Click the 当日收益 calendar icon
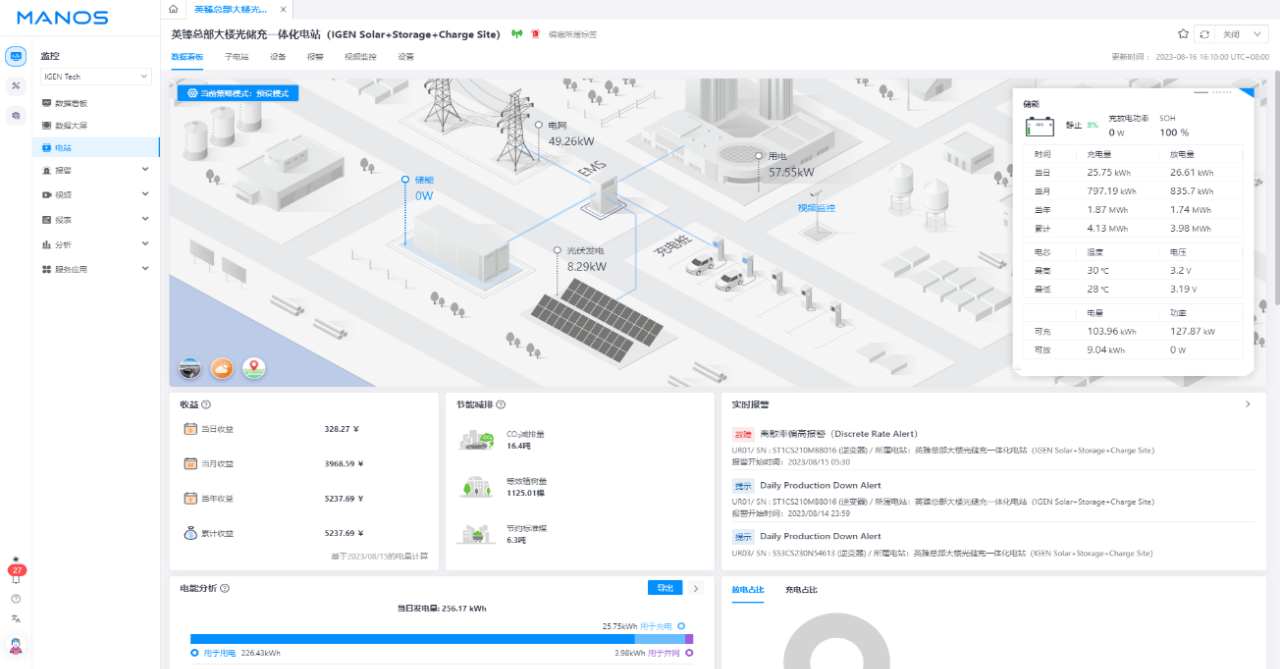Viewport: 1280px width, 669px height. 190,429
